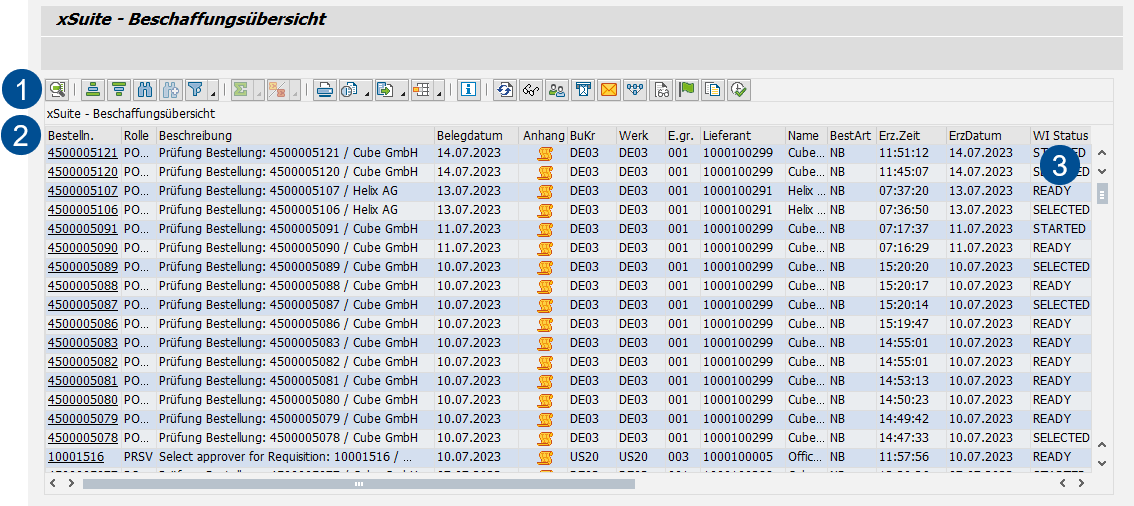Screen dimensions: 1134x506
Task: Open attachment icon for order 4500005120
Action: (546, 172)
